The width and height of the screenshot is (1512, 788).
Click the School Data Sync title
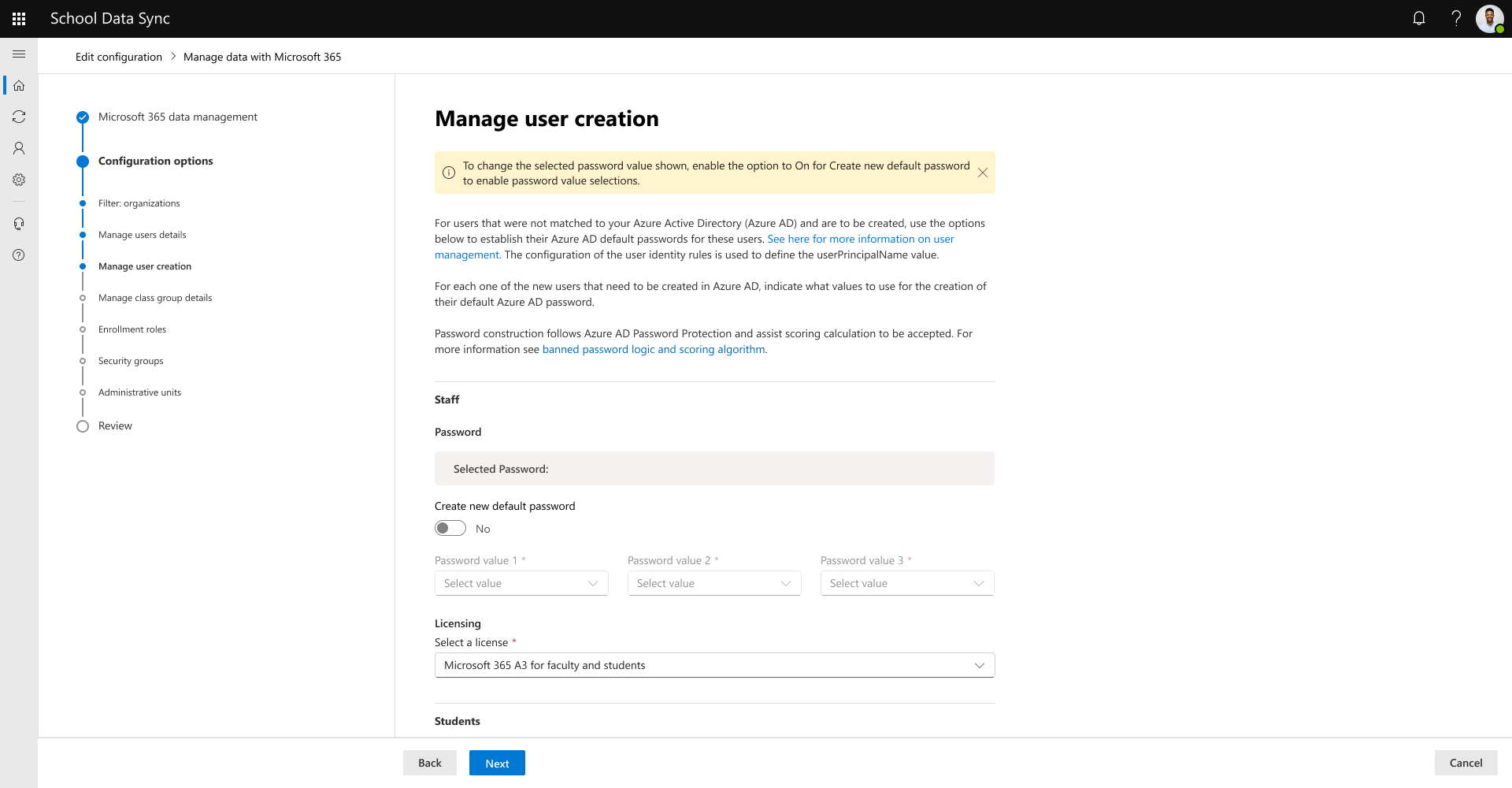click(x=110, y=18)
